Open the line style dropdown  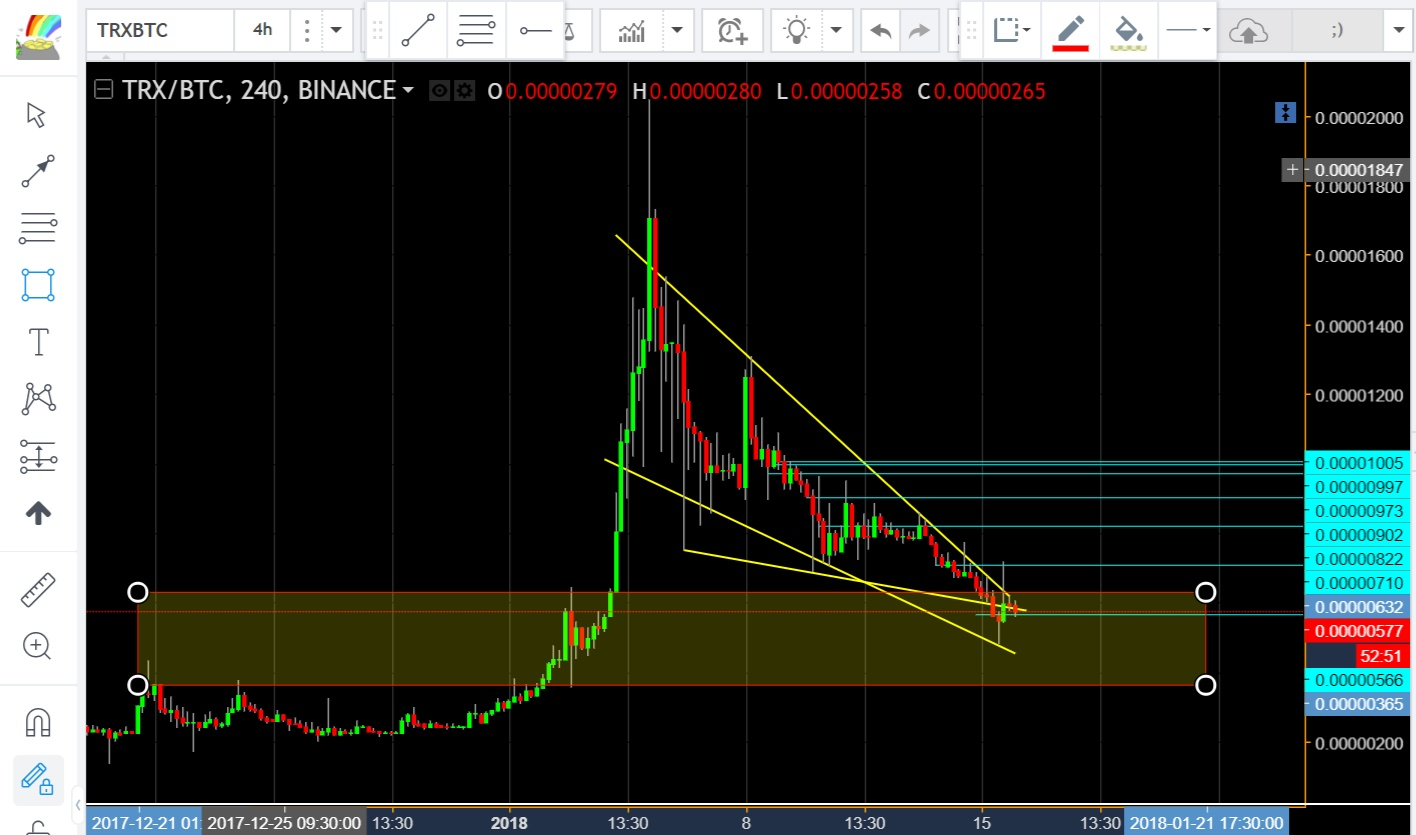point(1188,31)
